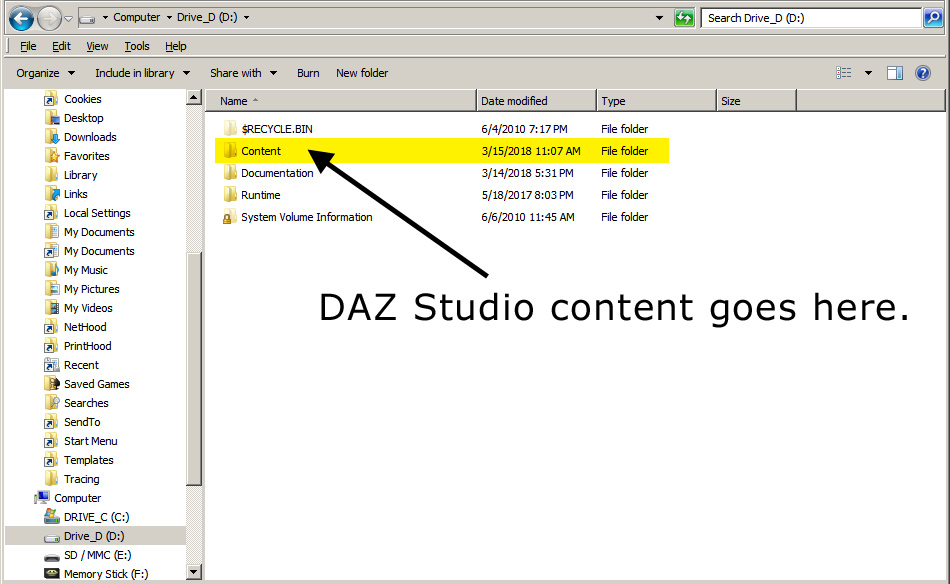Sort by the Size column header

(757, 101)
